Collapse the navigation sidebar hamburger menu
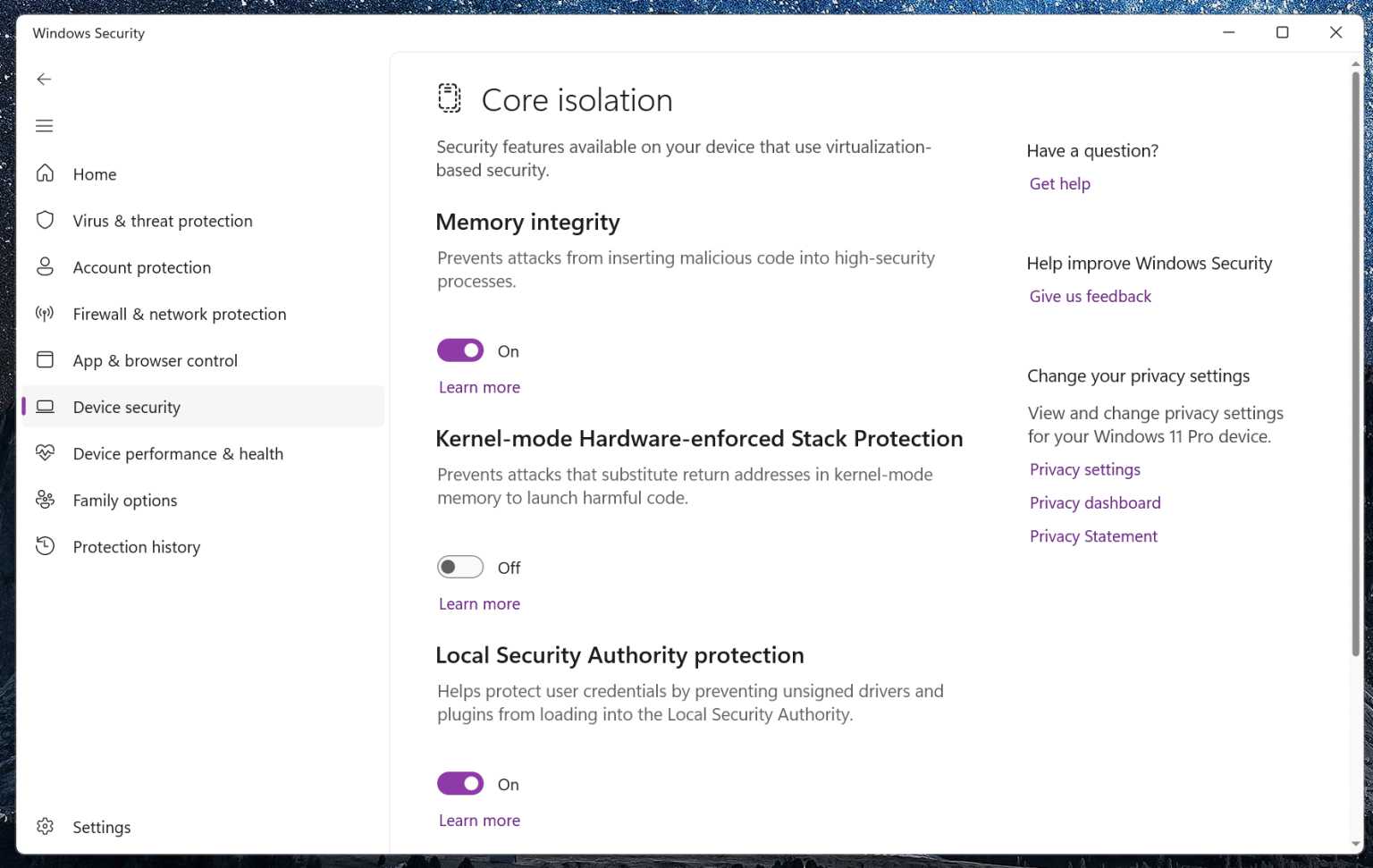The image size is (1373, 868). 44,125
